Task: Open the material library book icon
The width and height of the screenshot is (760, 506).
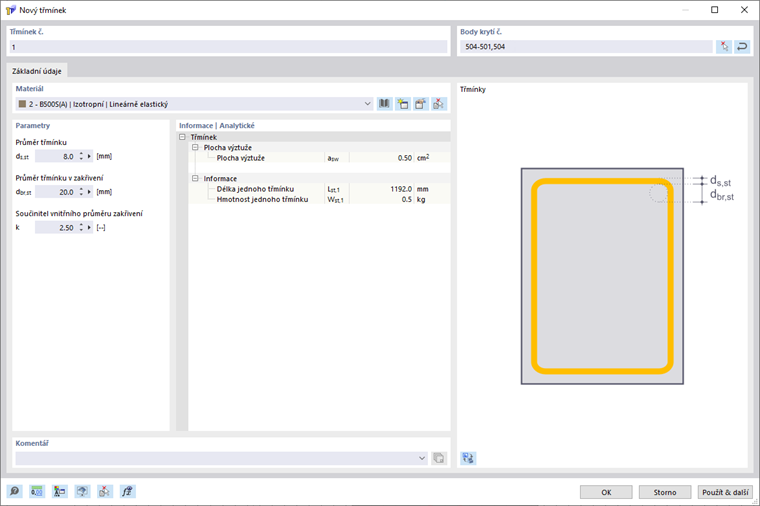Action: coord(384,104)
